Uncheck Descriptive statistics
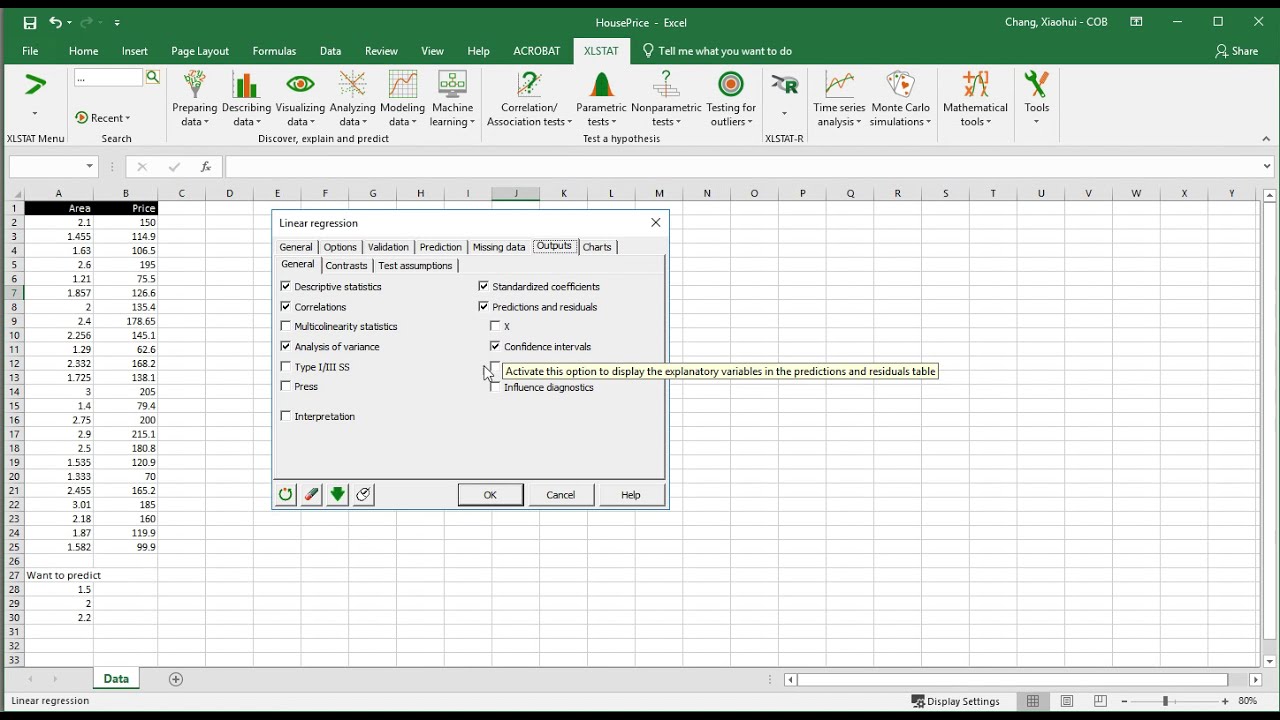The width and height of the screenshot is (1280, 720). pyautogui.click(x=286, y=287)
